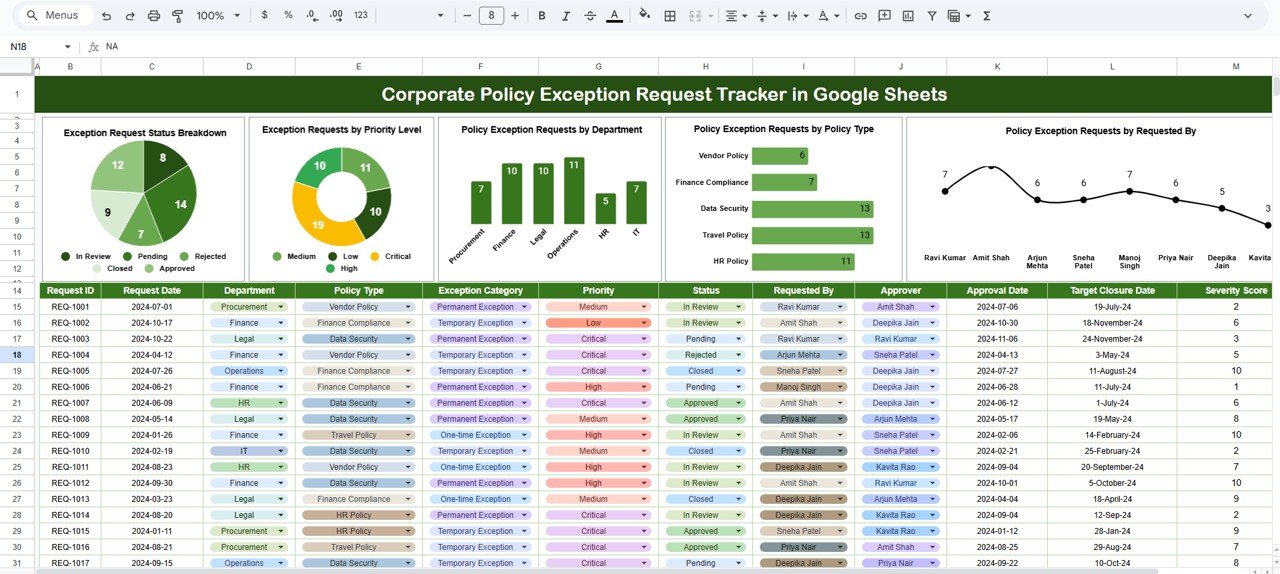The width and height of the screenshot is (1280, 574).
Task: Open Approver dropdown in REQ-1007 row
Action: (x=932, y=403)
